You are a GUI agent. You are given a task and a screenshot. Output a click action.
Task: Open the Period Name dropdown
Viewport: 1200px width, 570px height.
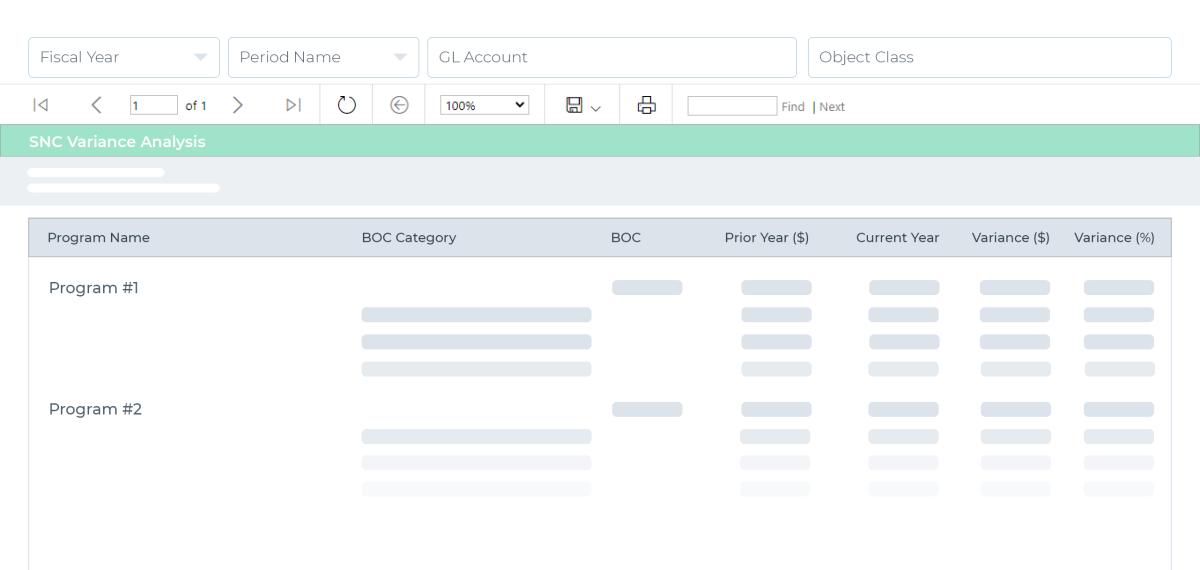click(x=323, y=57)
